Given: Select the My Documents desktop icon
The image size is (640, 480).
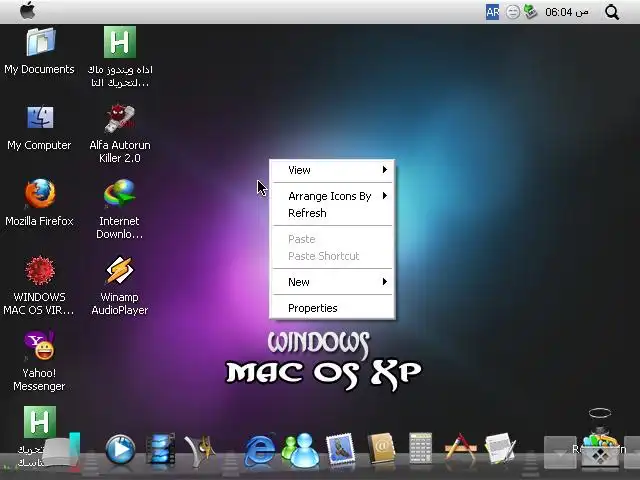Looking at the screenshot, I should point(39,52).
